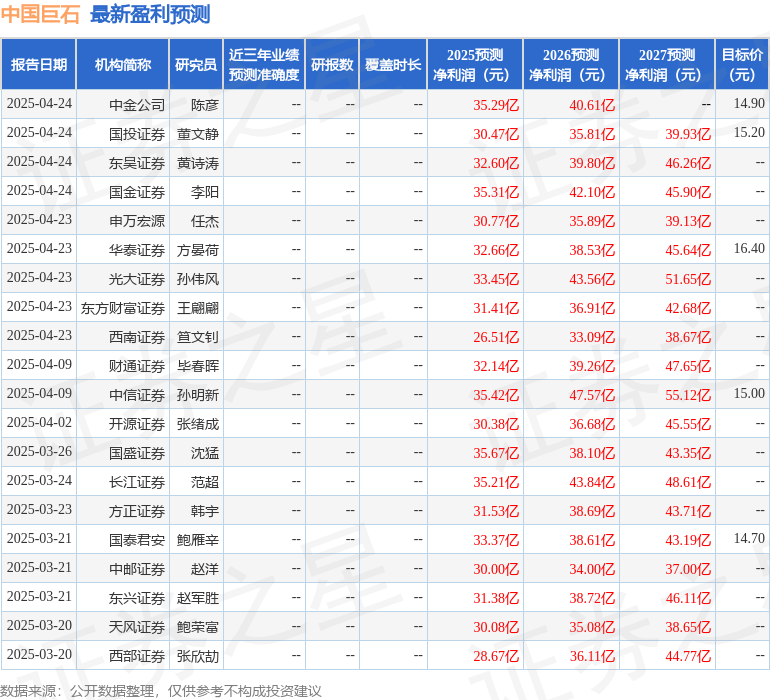This screenshot has width=770, height=700.
Task: Select the 研究员 column header
Action: pyautogui.click(x=196, y=64)
